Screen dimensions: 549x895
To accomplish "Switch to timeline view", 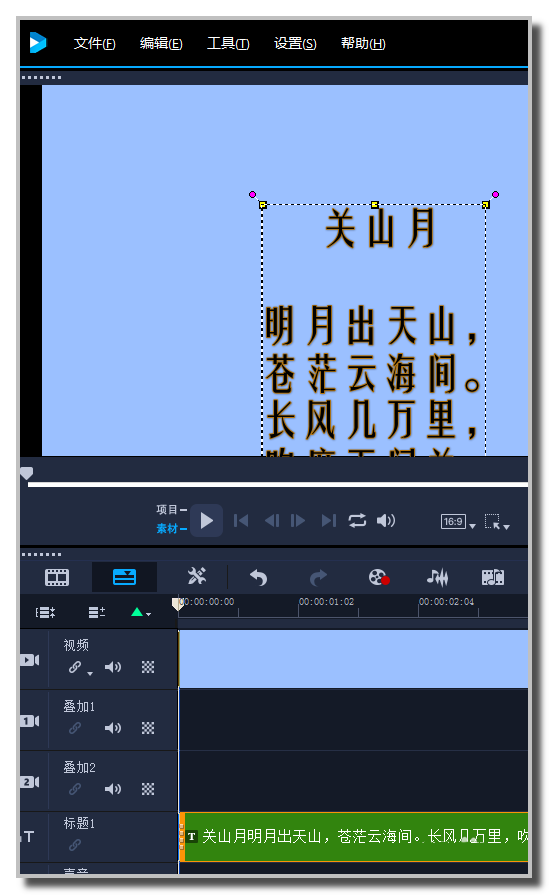I will pos(124,578).
